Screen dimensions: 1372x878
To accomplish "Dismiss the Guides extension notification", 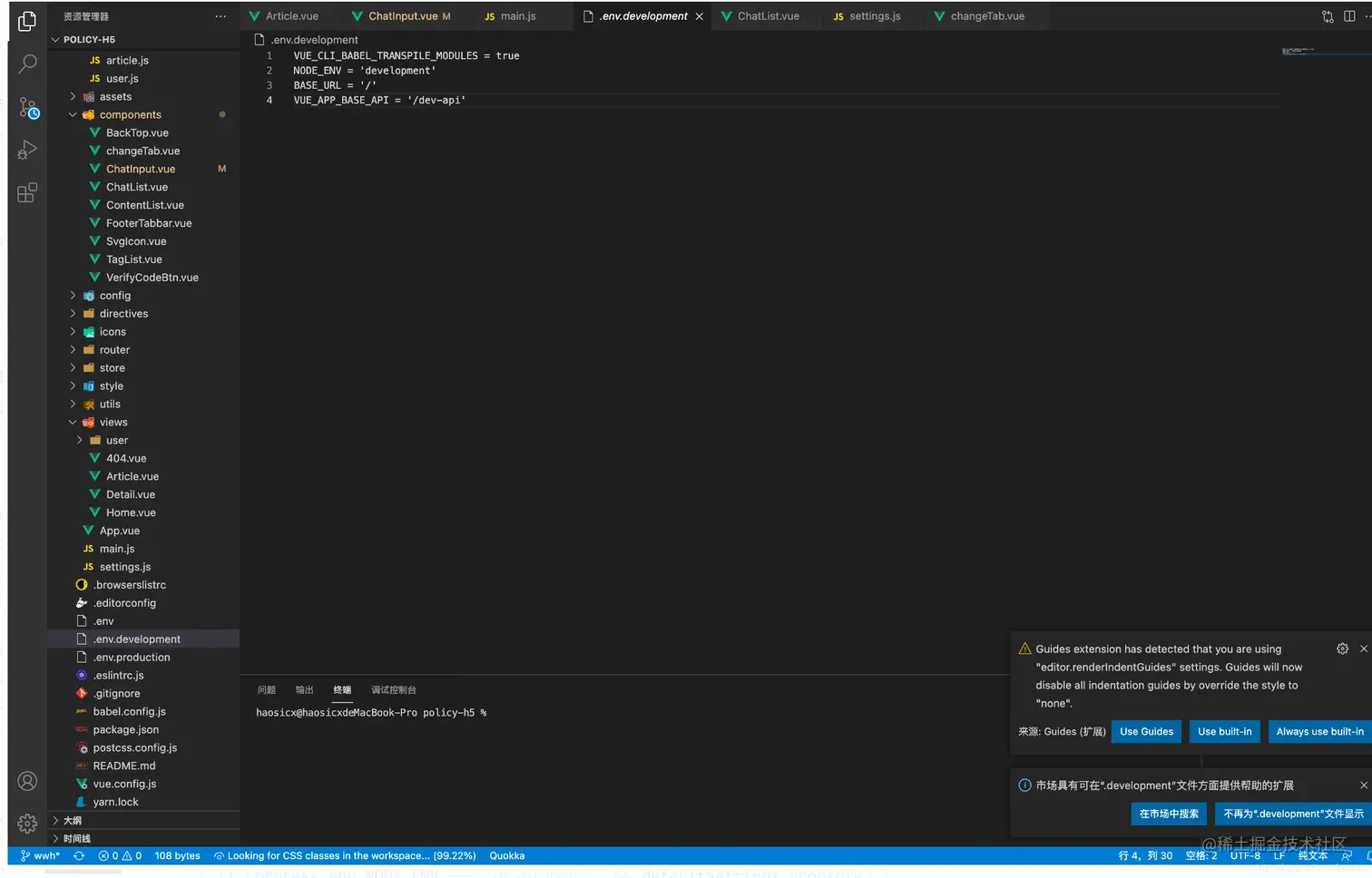I will click(x=1364, y=649).
